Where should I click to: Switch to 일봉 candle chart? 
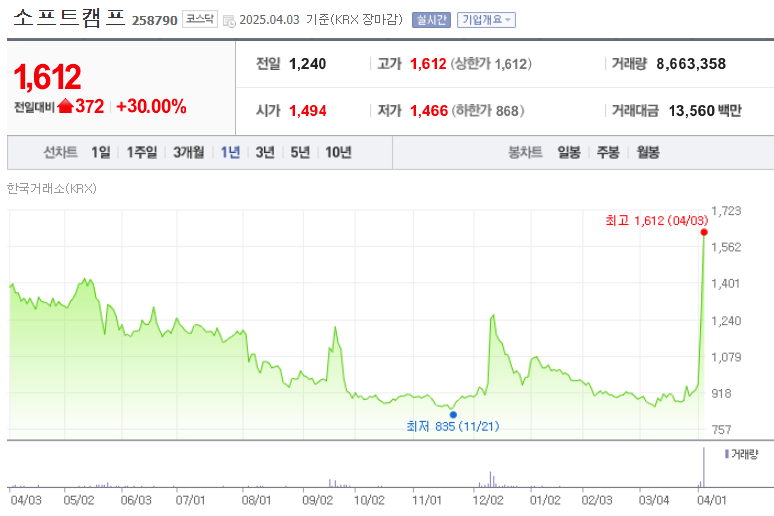tap(569, 152)
